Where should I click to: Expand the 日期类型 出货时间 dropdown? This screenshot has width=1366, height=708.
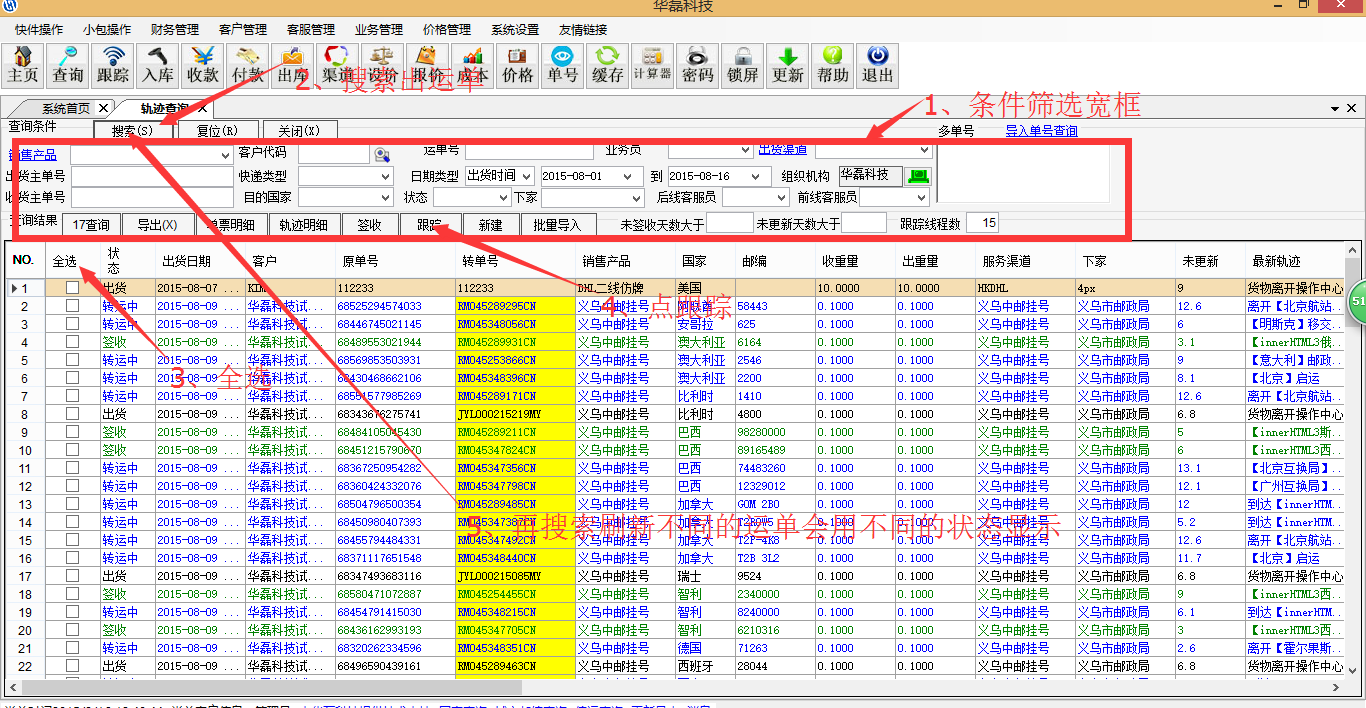pos(527,176)
